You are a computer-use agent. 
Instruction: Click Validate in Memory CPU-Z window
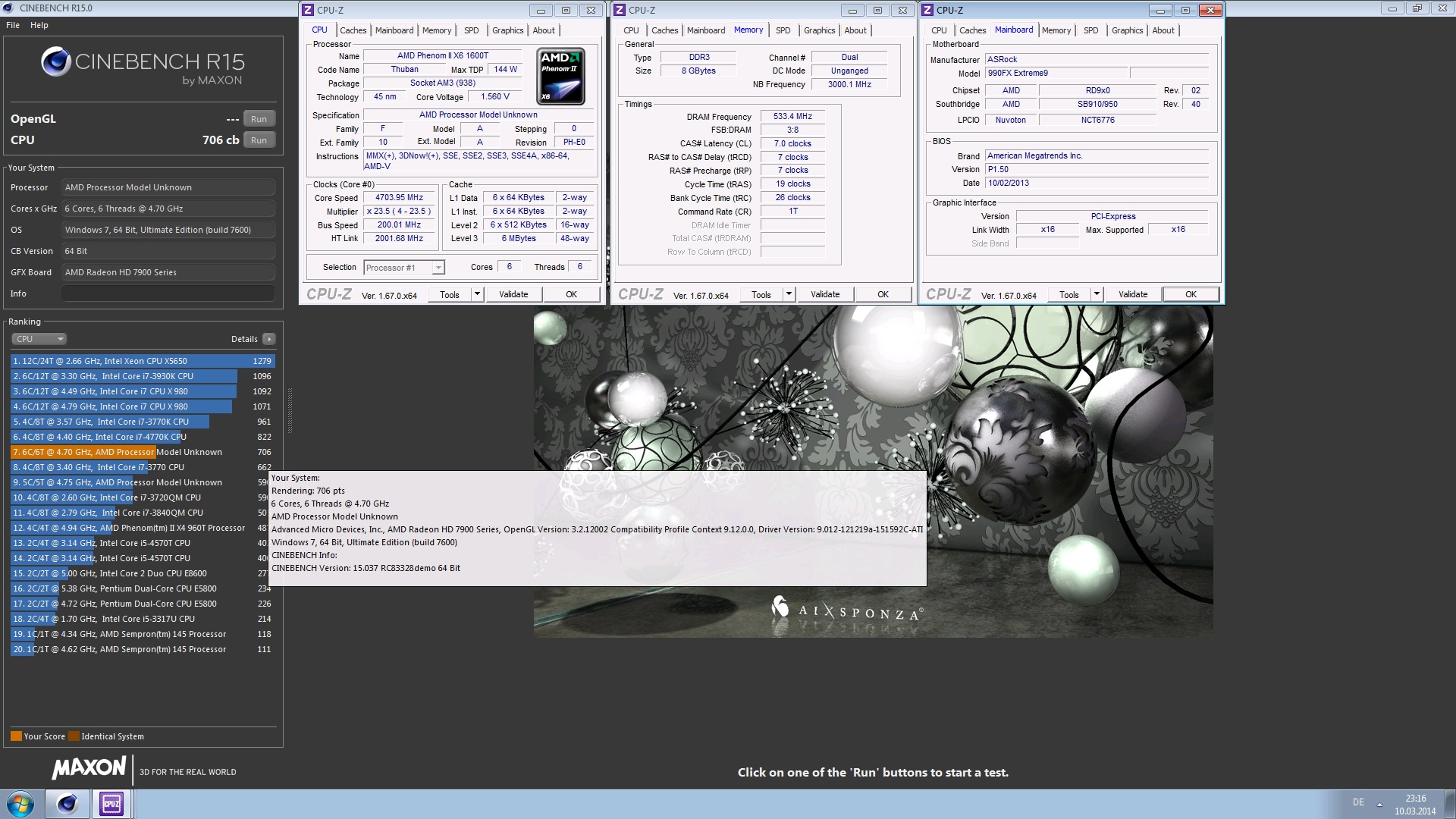[x=825, y=294]
